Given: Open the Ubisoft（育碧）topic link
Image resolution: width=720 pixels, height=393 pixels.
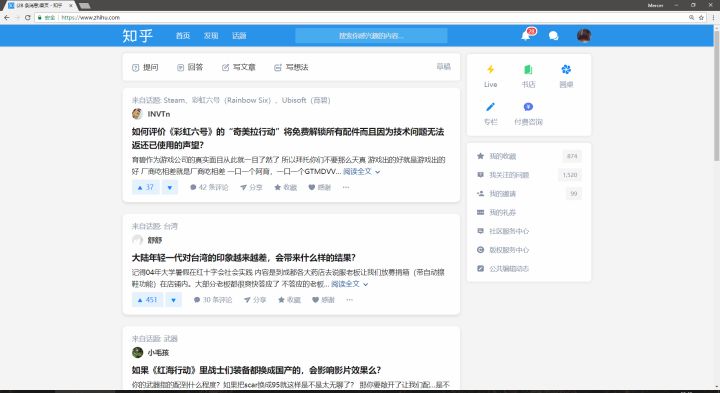Looking at the screenshot, I should [x=306, y=100].
